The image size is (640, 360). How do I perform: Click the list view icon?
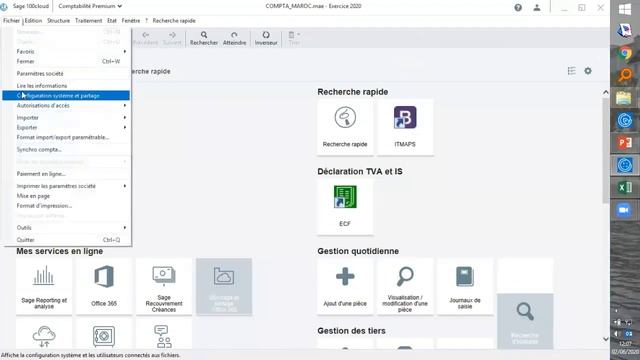point(571,71)
